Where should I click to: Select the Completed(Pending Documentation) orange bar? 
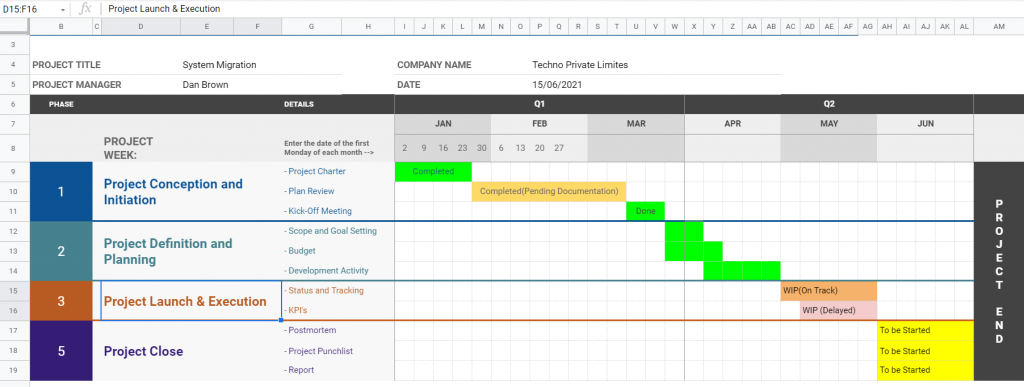tap(549, 191)
